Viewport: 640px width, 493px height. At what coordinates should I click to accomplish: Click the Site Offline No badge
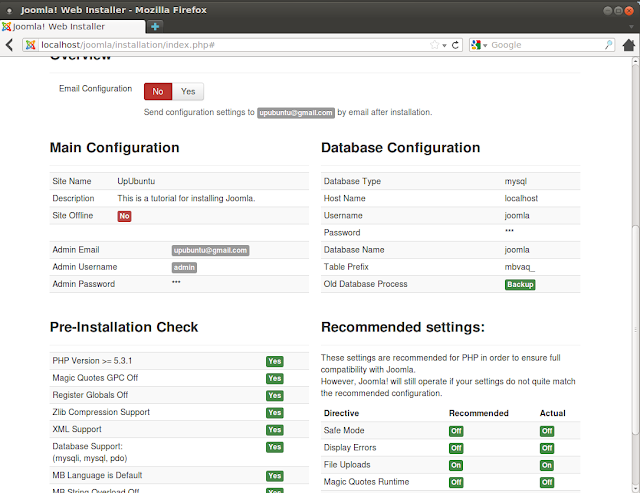[124, 216]
